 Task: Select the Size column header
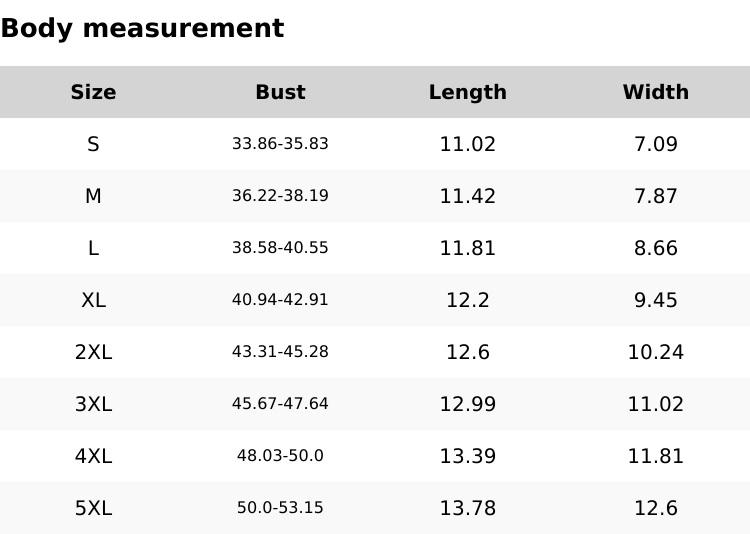[x=93, y=92]
